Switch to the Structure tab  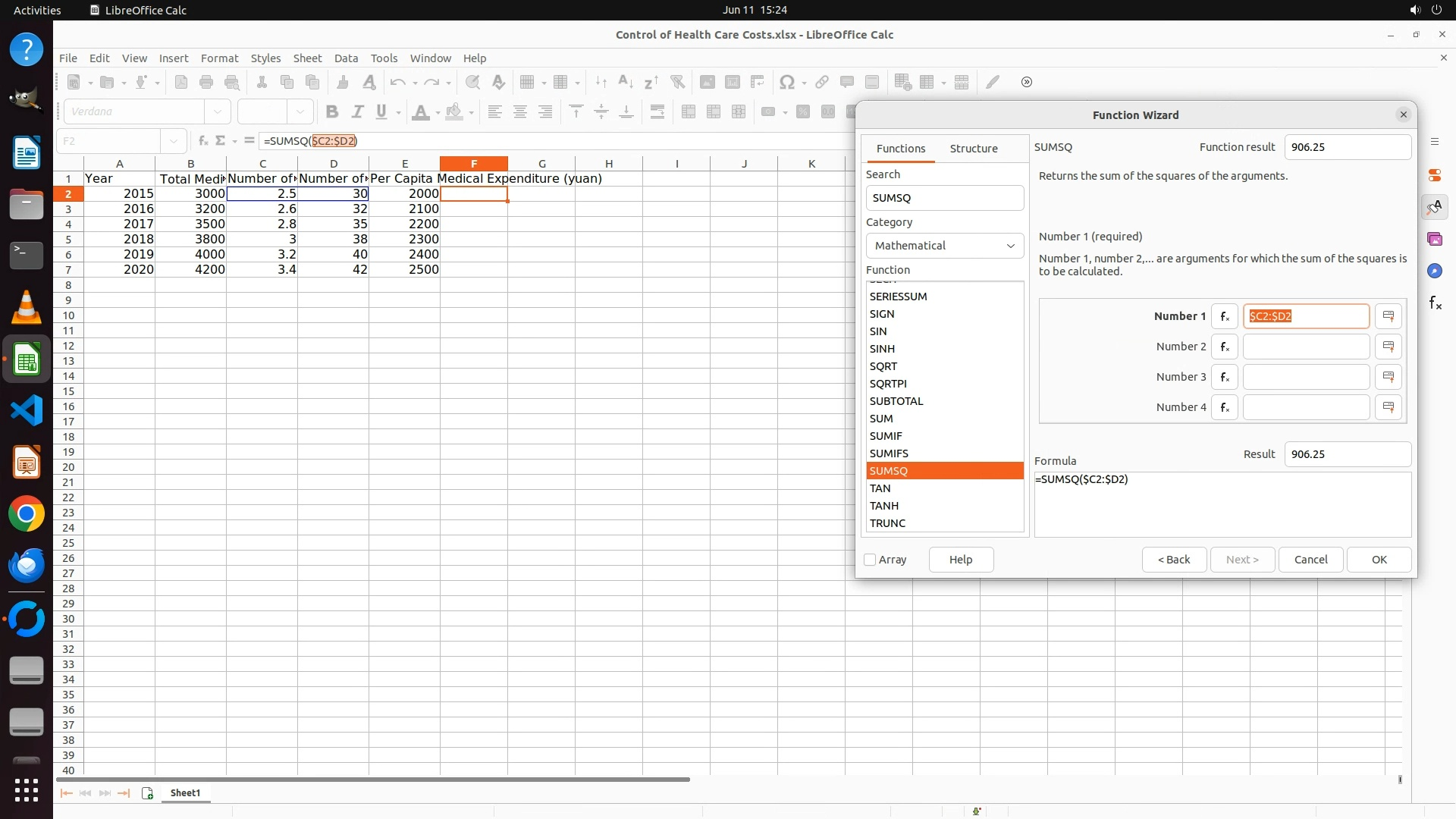point(974,149)
